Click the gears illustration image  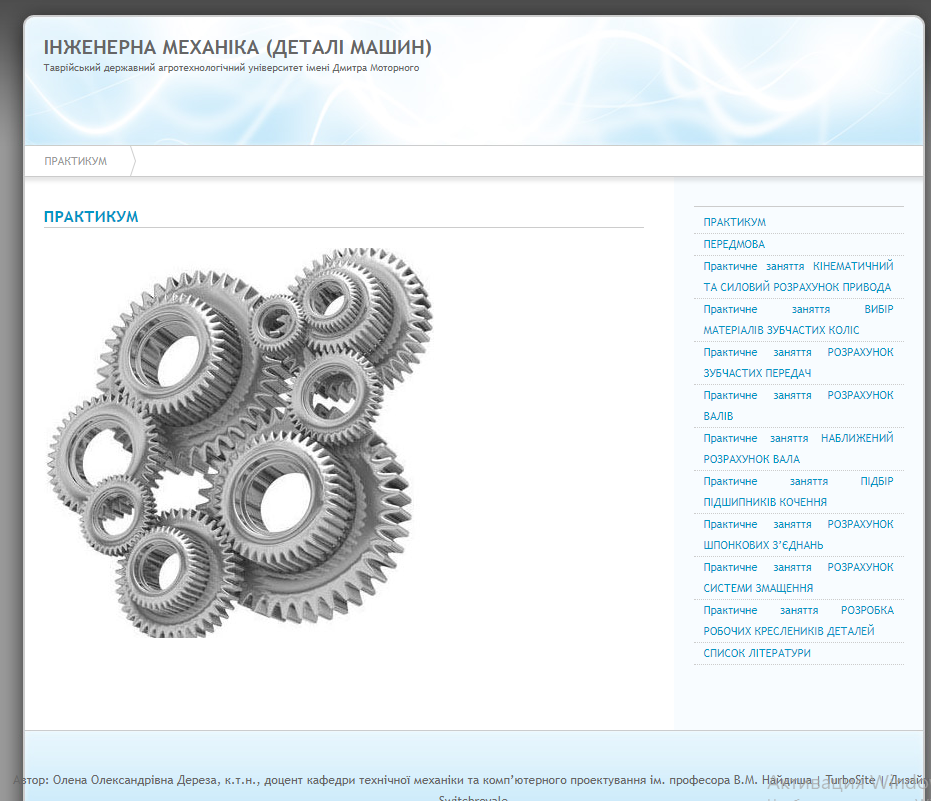click(x=240, y=442)
